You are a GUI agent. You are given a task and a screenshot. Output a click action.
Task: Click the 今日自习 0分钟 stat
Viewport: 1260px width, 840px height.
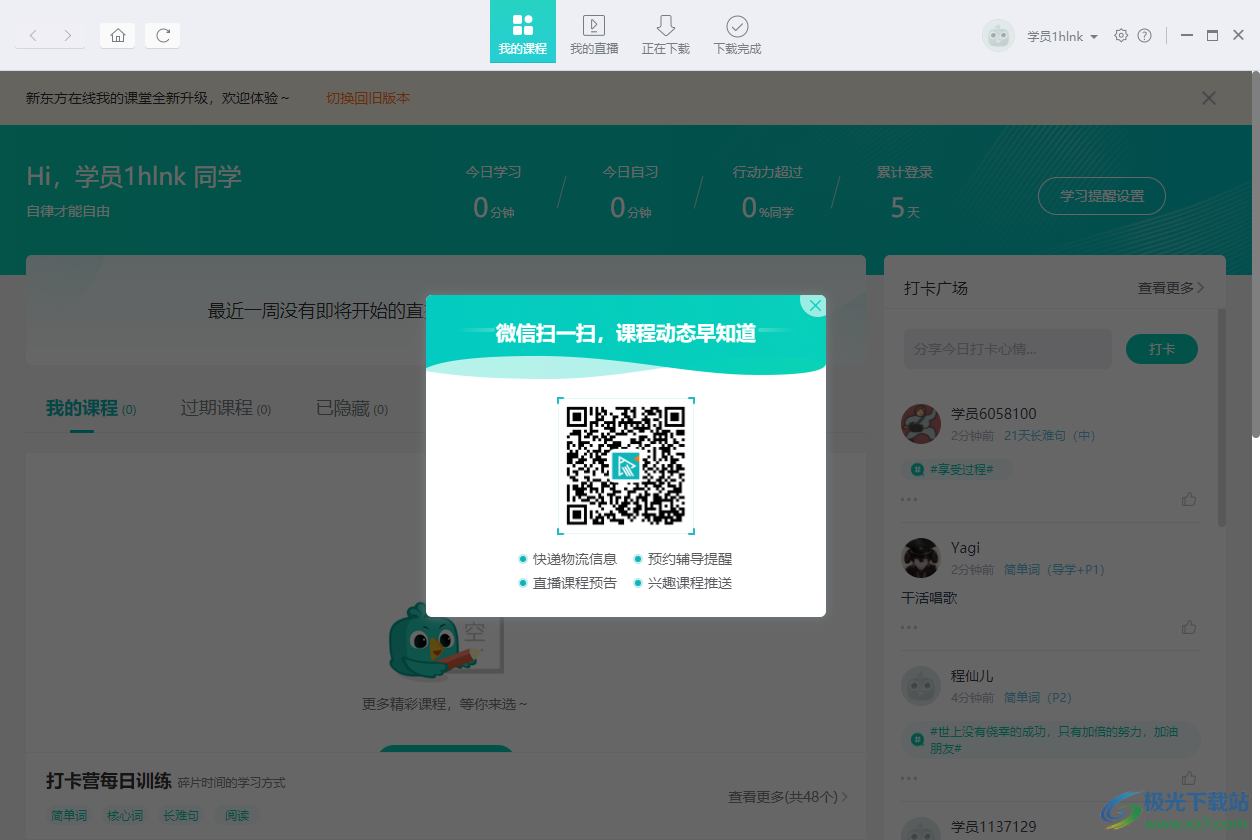tap(631, 193)
